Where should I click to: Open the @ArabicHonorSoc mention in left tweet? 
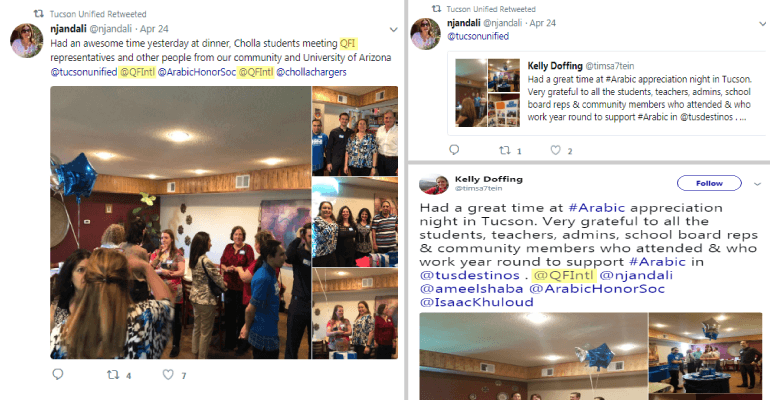pyautogui.click(x=196, y=72)
